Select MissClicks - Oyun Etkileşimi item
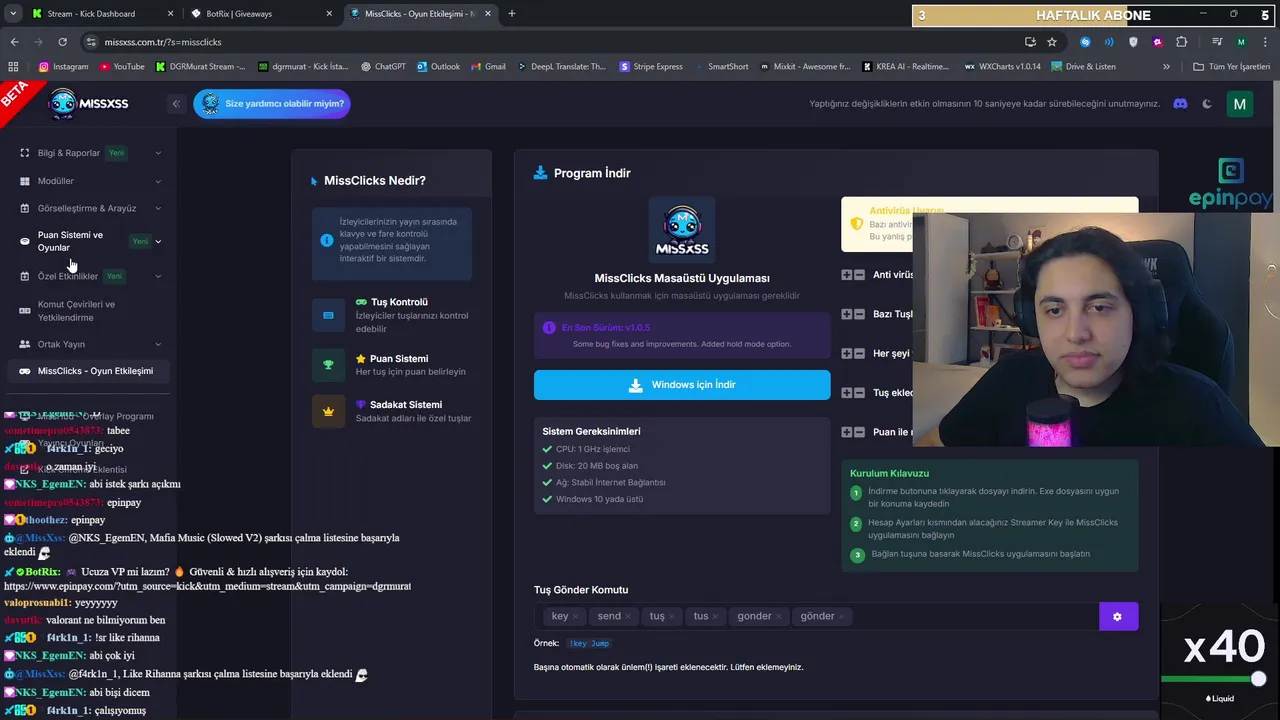Image resolution: width=1280 pixels, height=720 pixels. [x=90, y=371]
